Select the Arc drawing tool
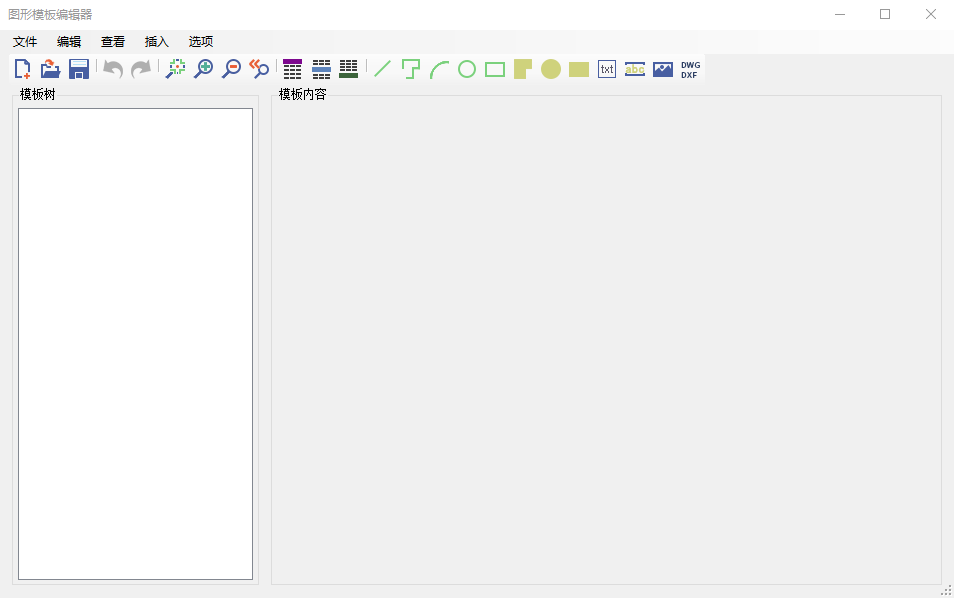This screenshot has width=954, height=598. point(439,69)
